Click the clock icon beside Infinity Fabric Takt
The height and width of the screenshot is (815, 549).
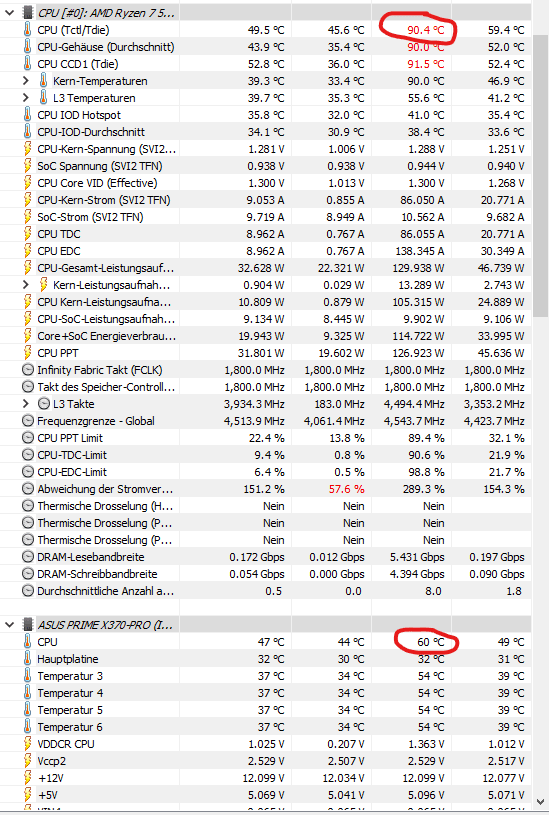tap(28, 370)
